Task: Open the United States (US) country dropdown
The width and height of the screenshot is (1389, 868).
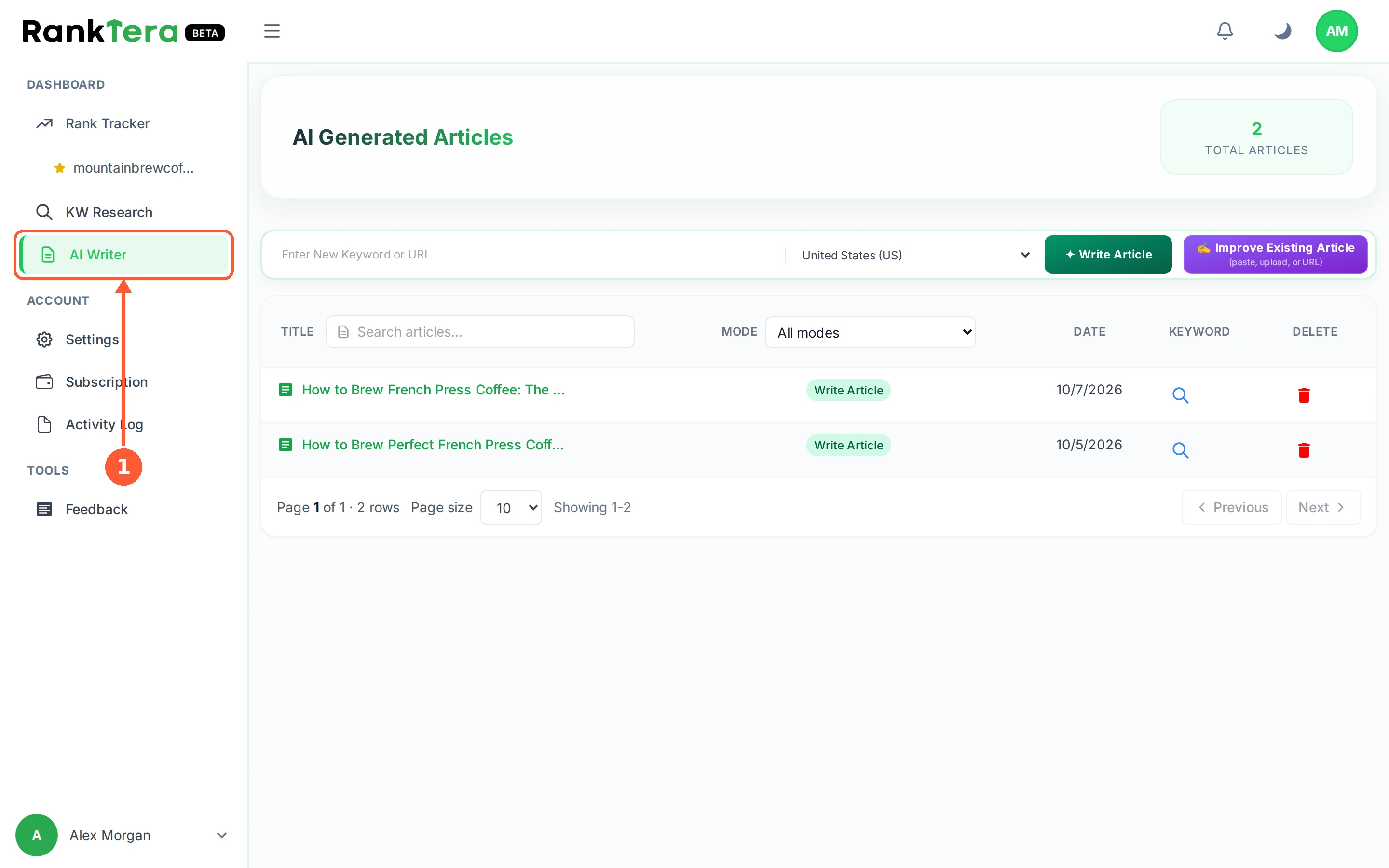Action: coord(915,255)
